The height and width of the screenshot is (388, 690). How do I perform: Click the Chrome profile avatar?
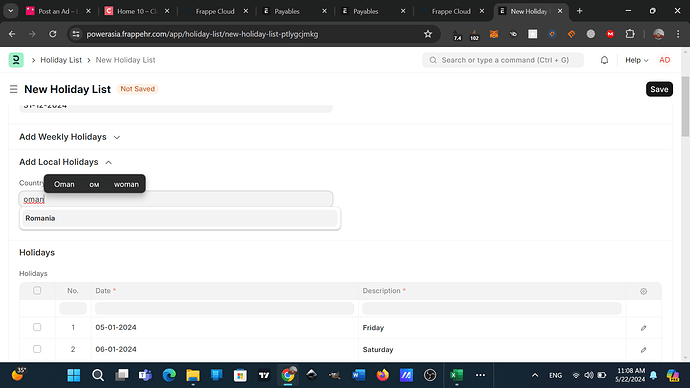point(658,34)
